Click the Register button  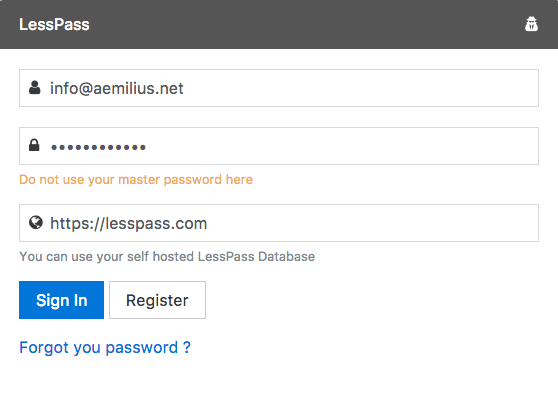pyautogui.click(x=157, y=300)
